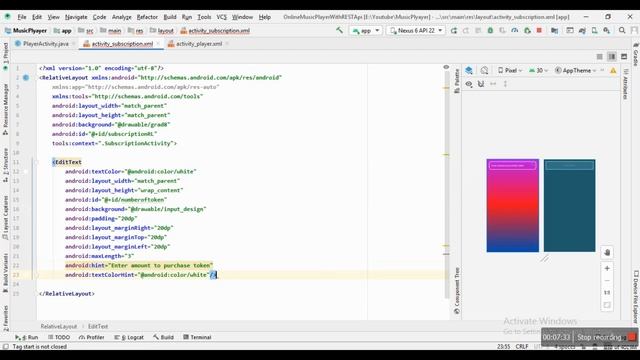Switch to the activity_player.xml tab
Screen dimensions: 640x360
[x=199, y=44]
